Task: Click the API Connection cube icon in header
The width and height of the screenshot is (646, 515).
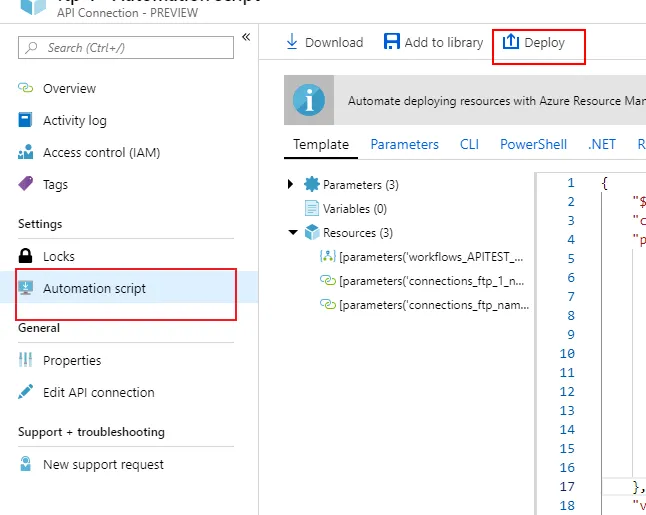Action: [x=33, y=6]
